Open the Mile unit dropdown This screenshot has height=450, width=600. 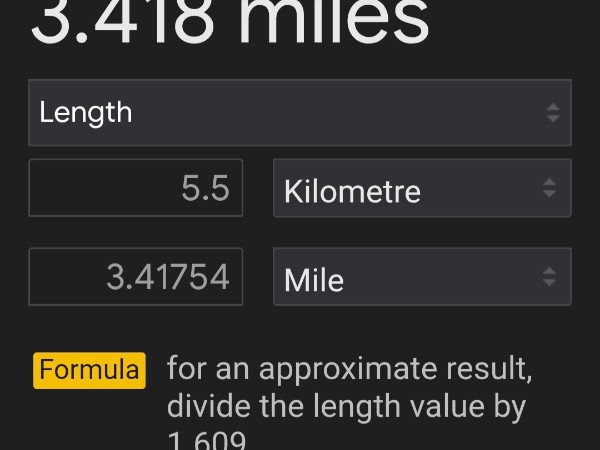tap(421, 277)
